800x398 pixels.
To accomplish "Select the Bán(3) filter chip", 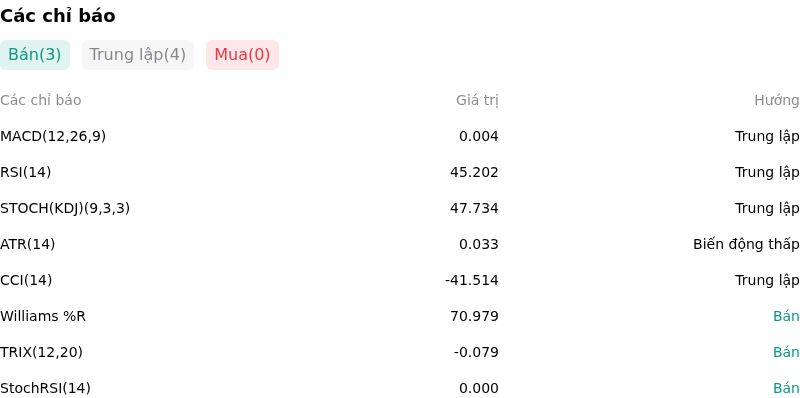I will (x=35, y=55).
